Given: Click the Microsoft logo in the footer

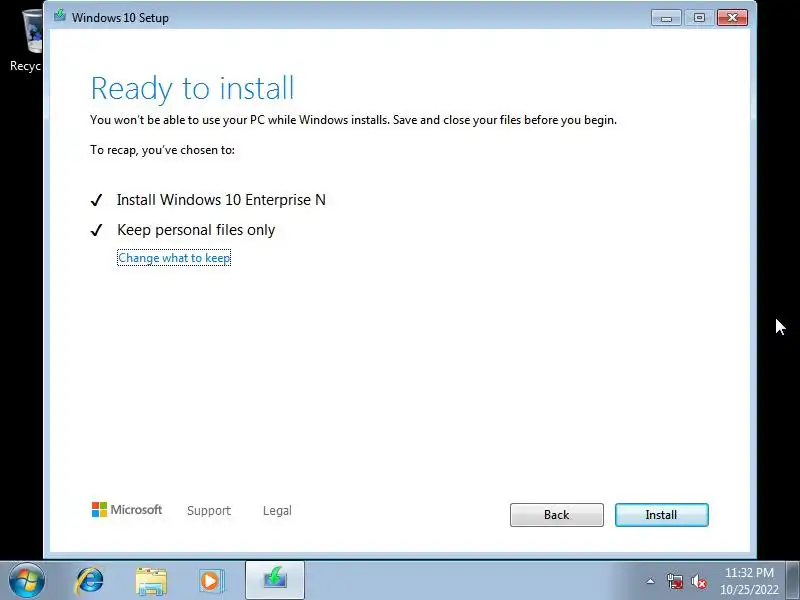Looking at the screenshot, I should 127,509.
